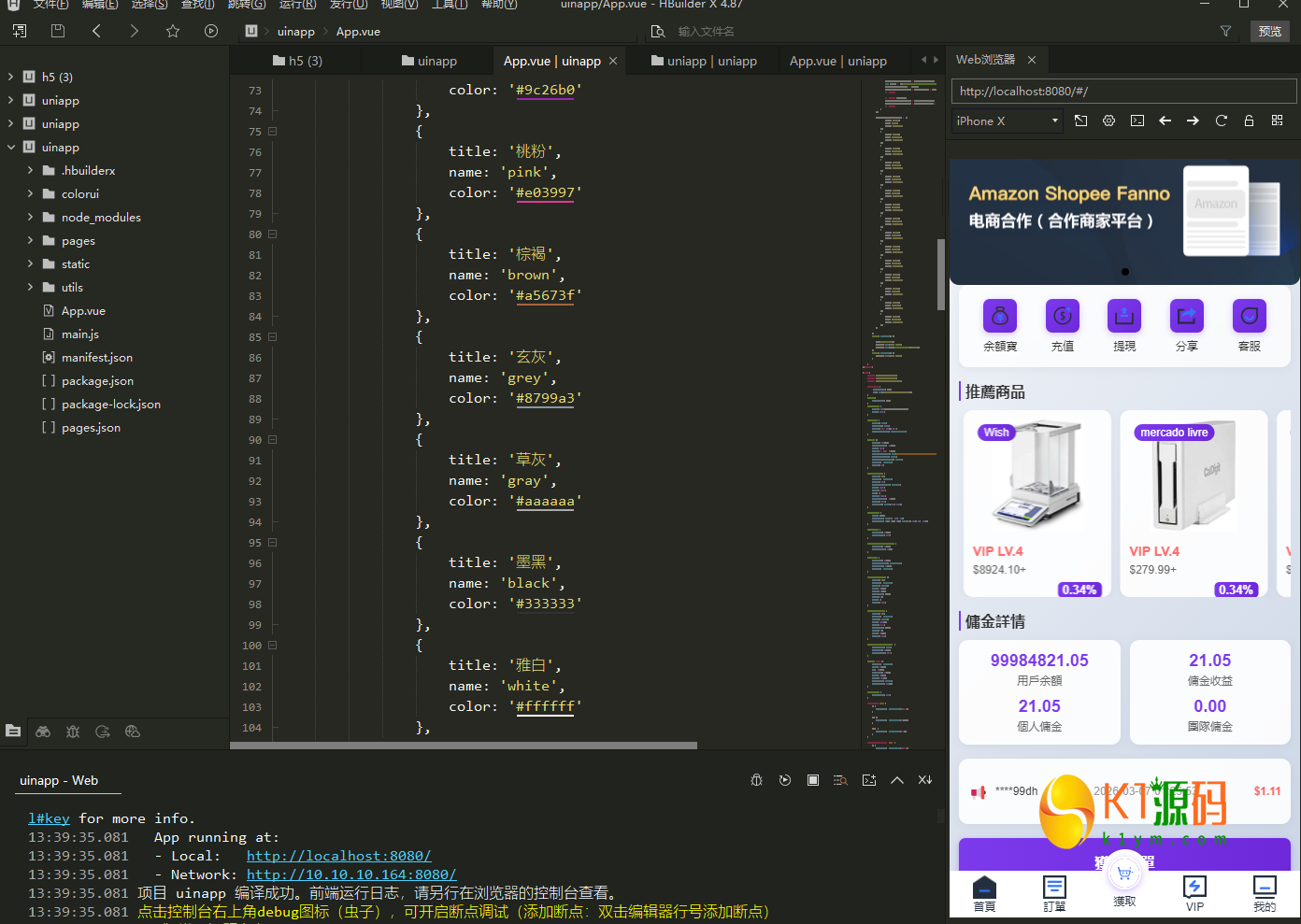Image resolution: width=1301 pixels, height=924 pixels.
Task: Toggle the code fold marker on line 100
Action: (273, 646)
